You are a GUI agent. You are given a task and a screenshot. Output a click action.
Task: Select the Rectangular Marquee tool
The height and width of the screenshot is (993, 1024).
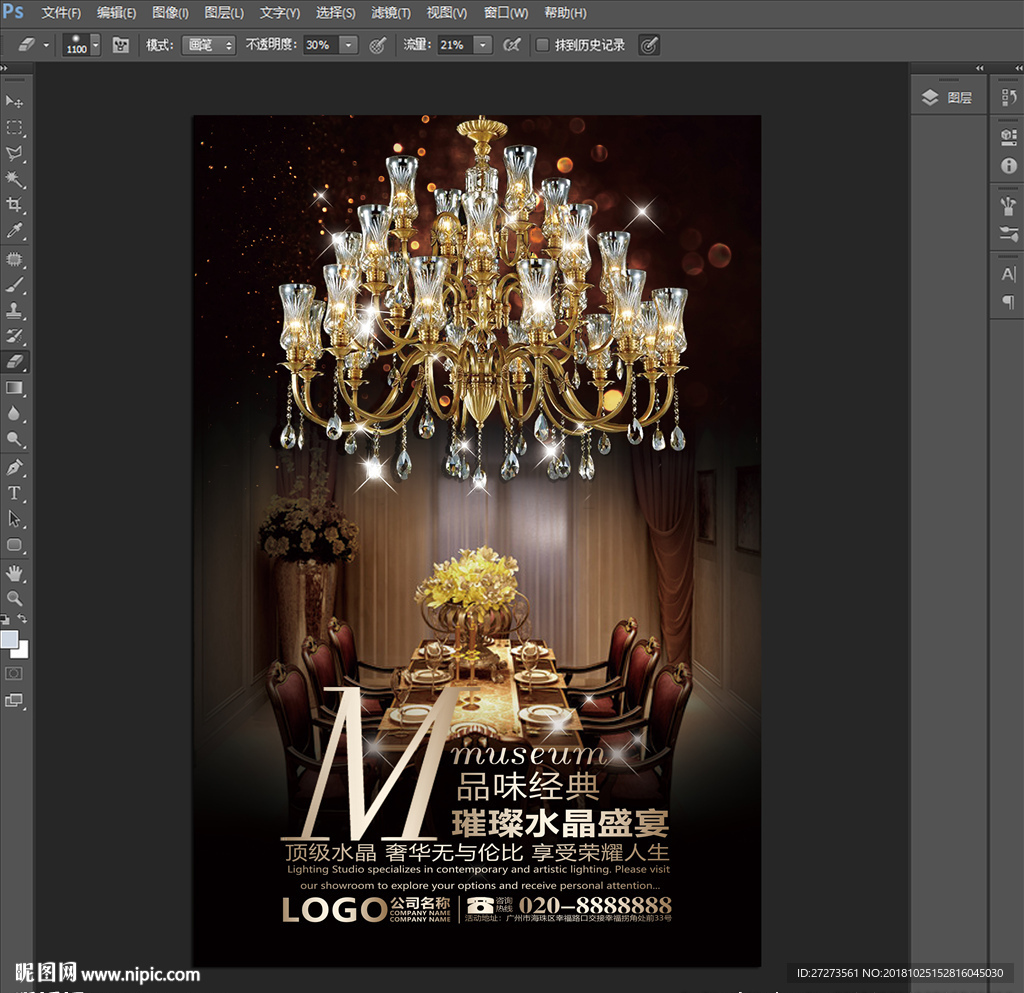pos(14,127)
